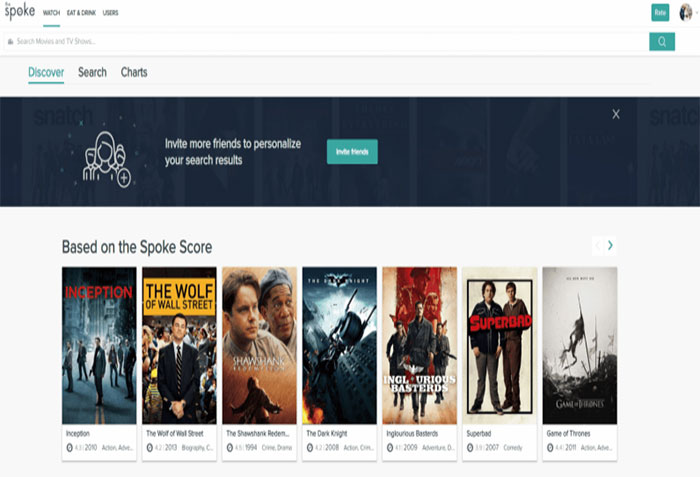Click score icon under Inglourious Basterds
The width and height of the screenshot is (700, 477).
(x=390, y=448)
